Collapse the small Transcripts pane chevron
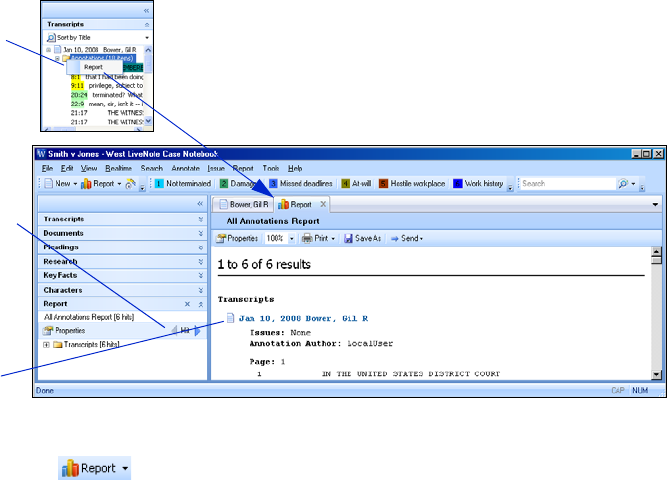 147,25
